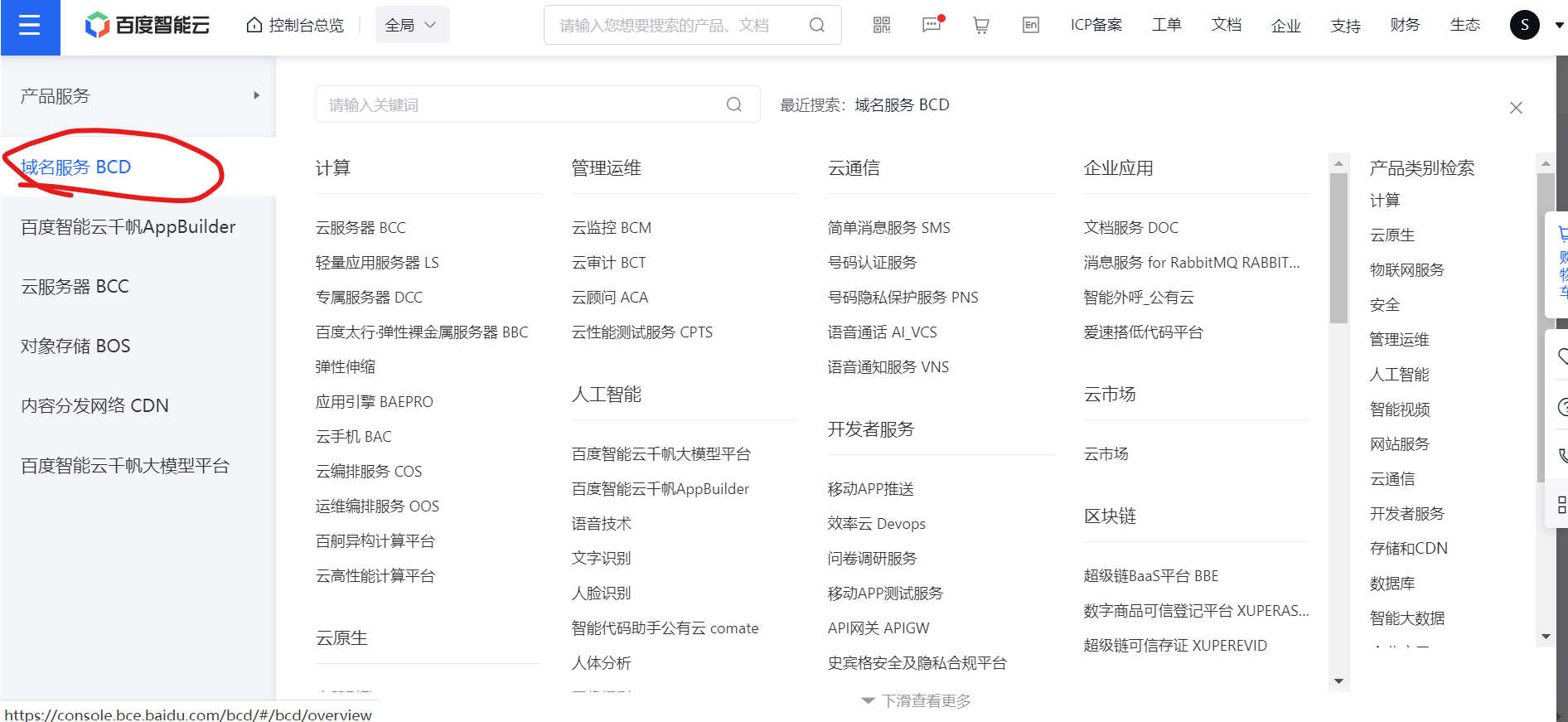This screenshot has width=1568, height=722.
Task: Click product list scrollbar down arrow
Action: click(x=1338, y=681)
